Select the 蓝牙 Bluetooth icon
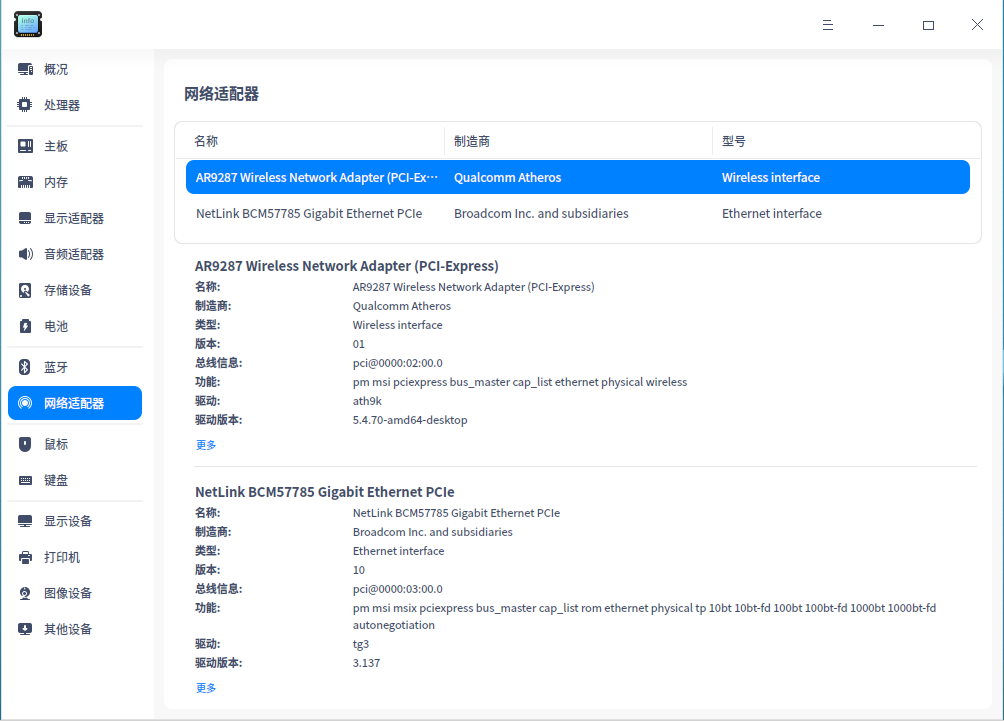This screenshot has width=1004, height=721. point(25,367)
